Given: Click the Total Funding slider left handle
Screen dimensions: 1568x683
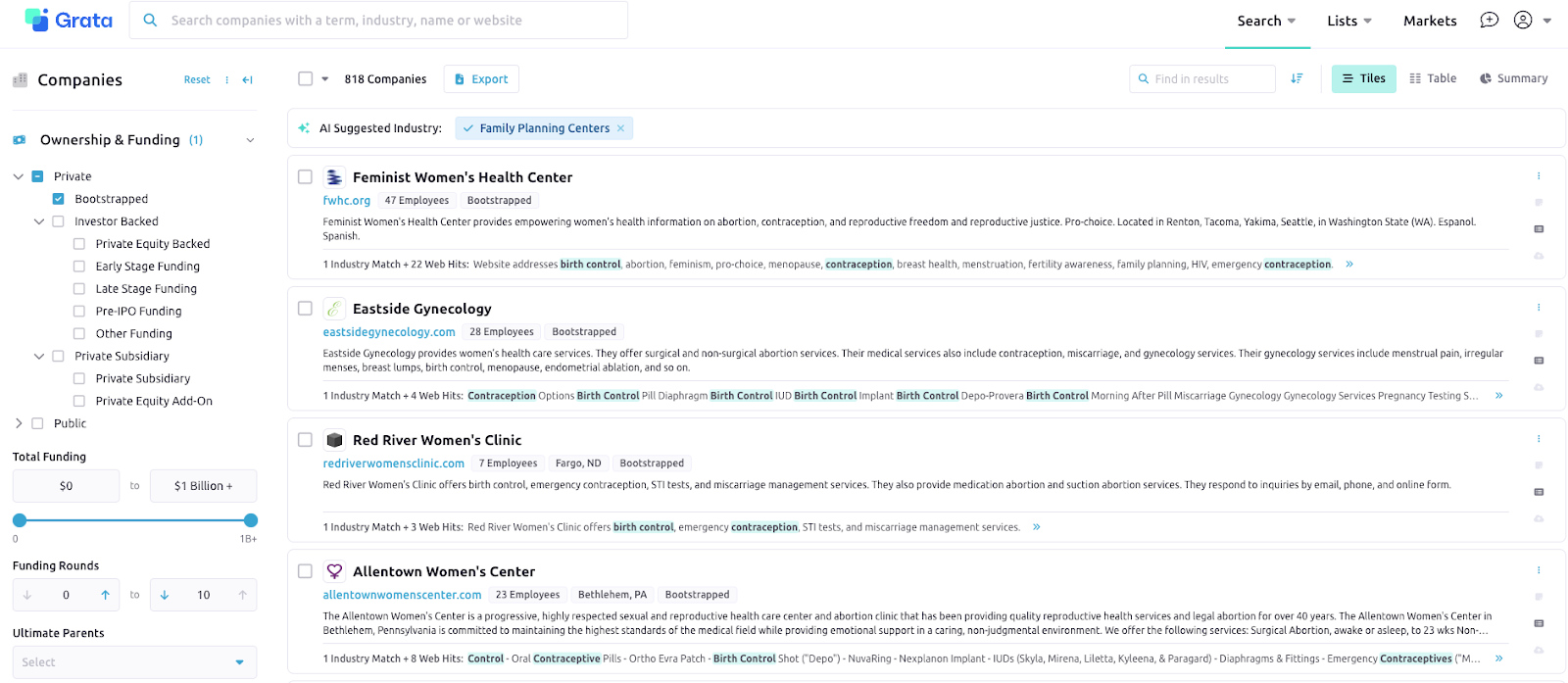Looking at the screenshot, I should [20, 520].
